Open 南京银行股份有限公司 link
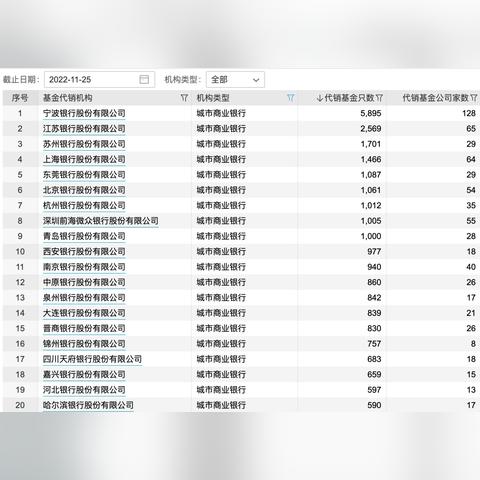The height and width of the screenshot is (480, 480). coord(84,267)
